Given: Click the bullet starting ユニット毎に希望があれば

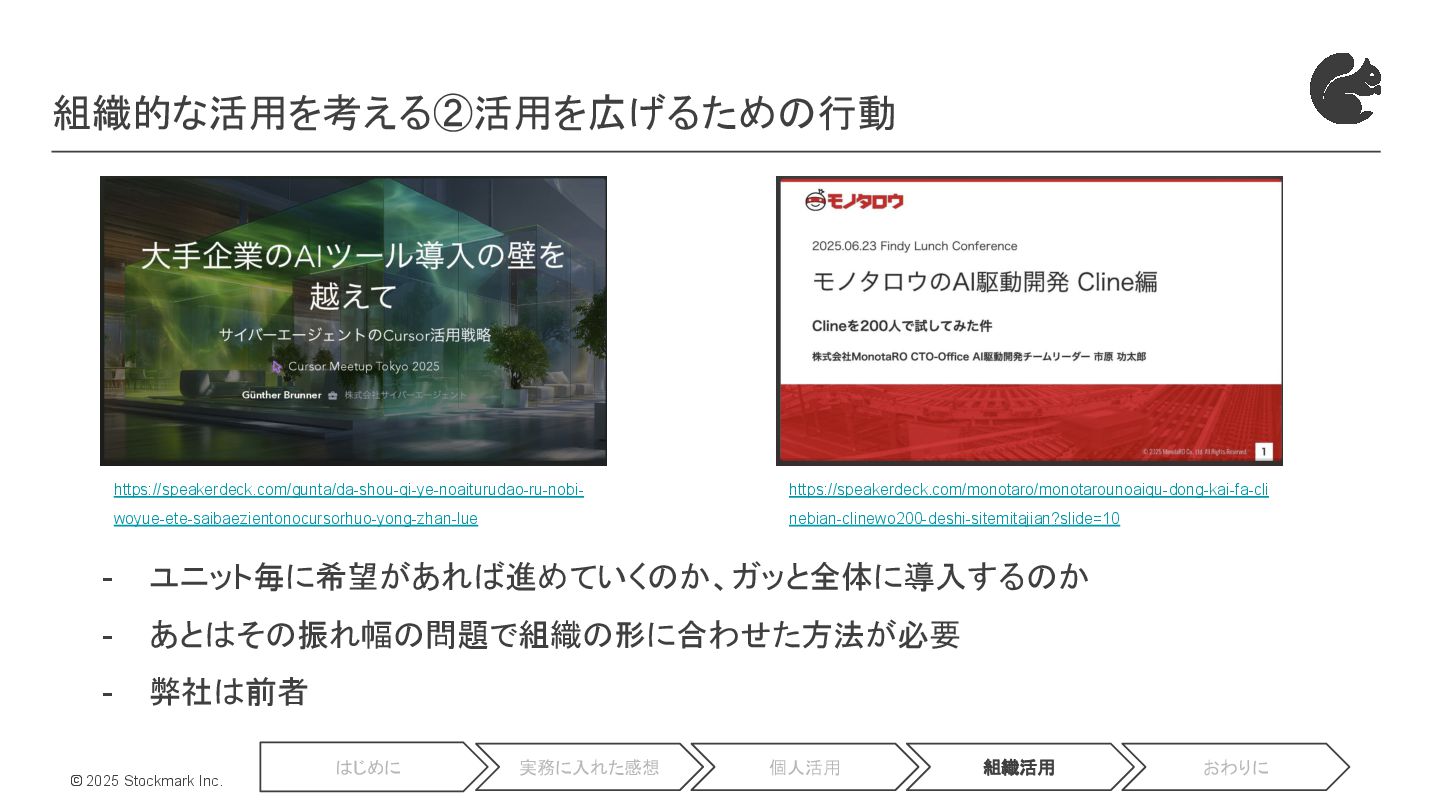Looking at the screenshot, I should [618, 577].
